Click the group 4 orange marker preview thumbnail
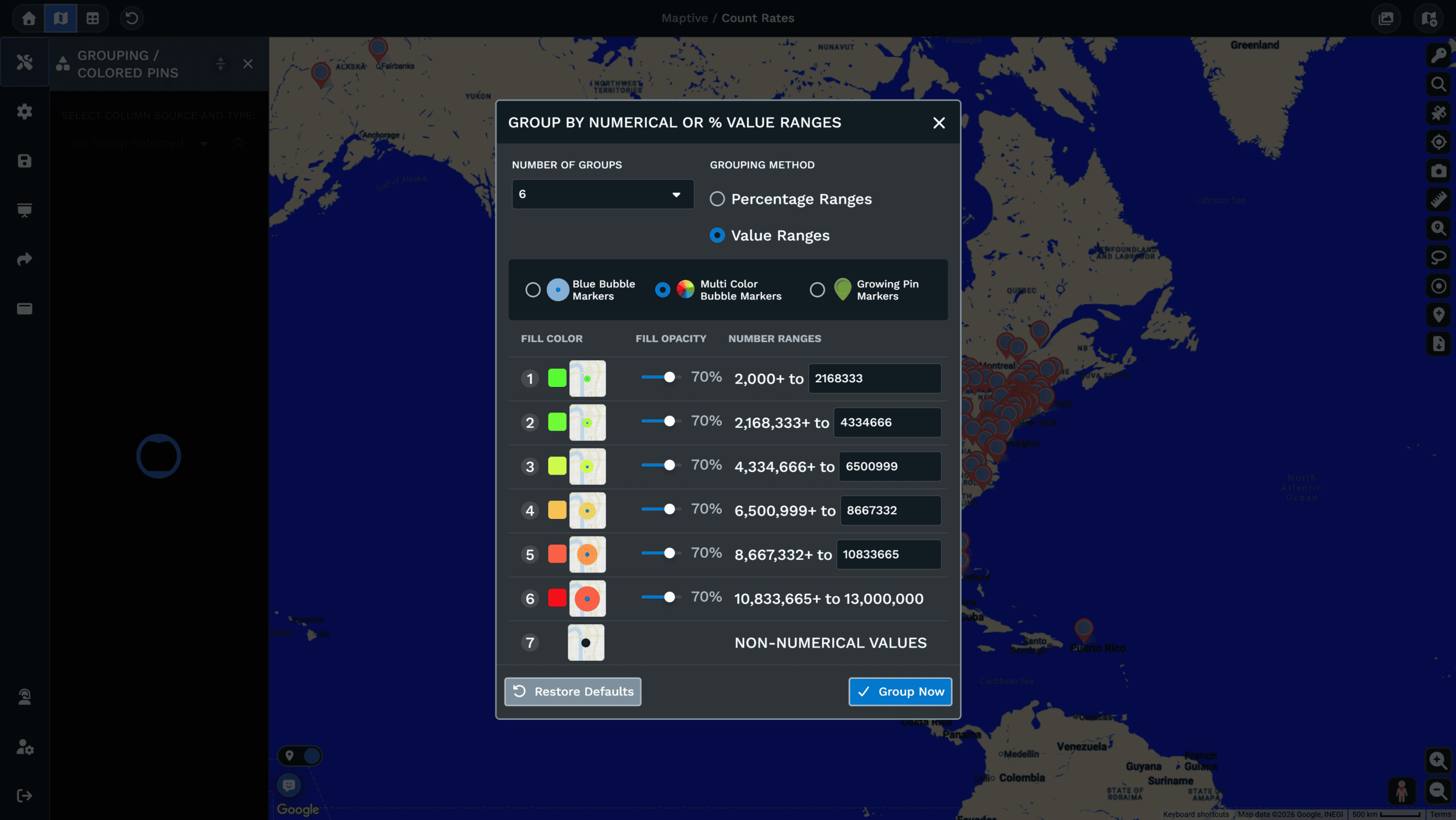This screenshot has width=1456, height=820. coord(588,510)
